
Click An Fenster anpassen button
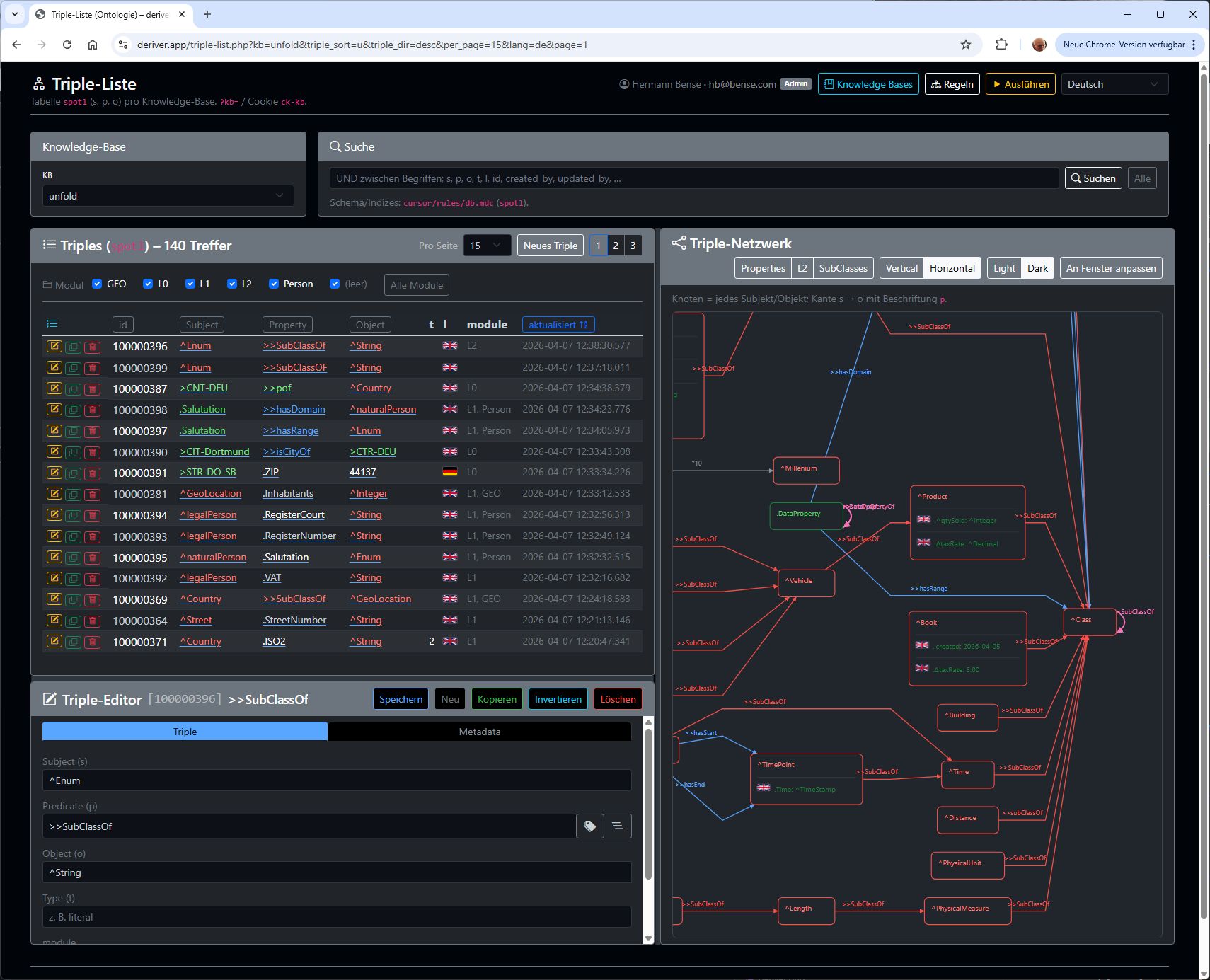pos(1111,268)
